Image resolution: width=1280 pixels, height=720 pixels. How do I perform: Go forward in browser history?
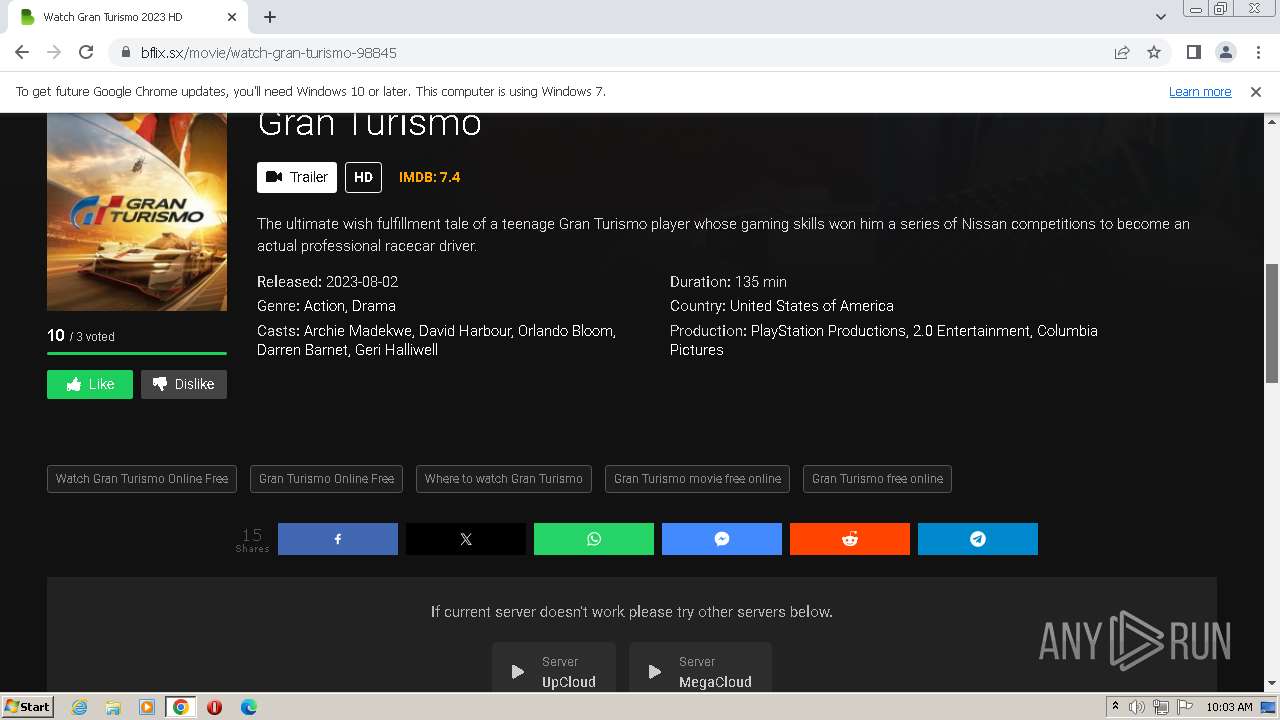54,52
